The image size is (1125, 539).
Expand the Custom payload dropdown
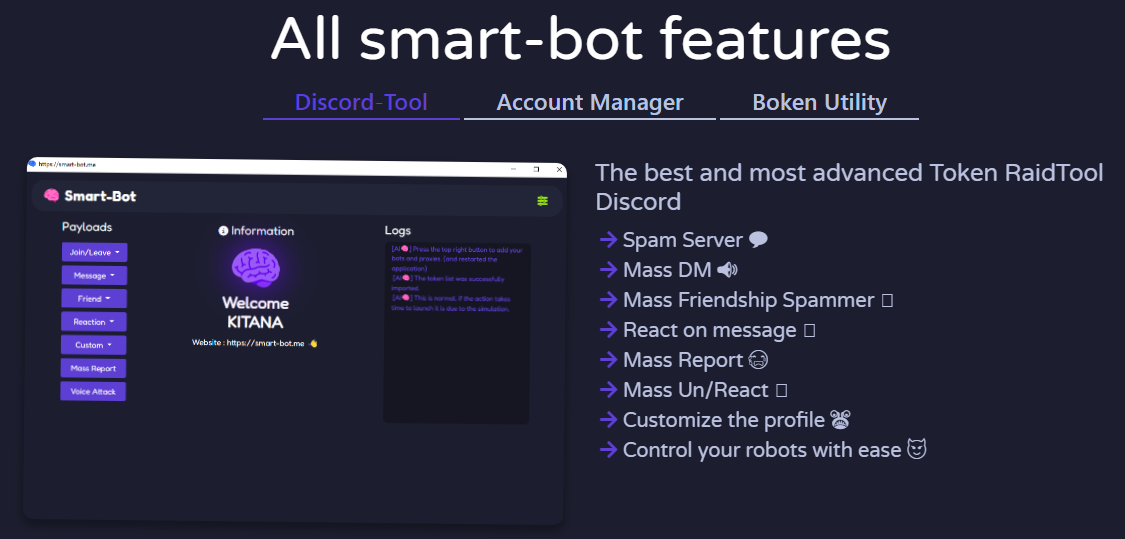(x=93, y=345)
